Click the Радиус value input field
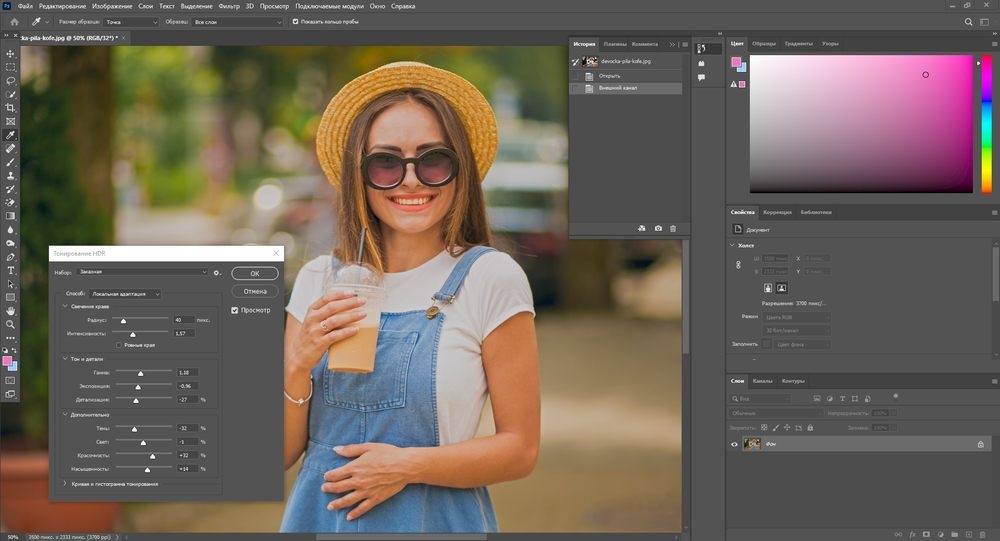The image size is (1000, 541). tap(184, 320)
